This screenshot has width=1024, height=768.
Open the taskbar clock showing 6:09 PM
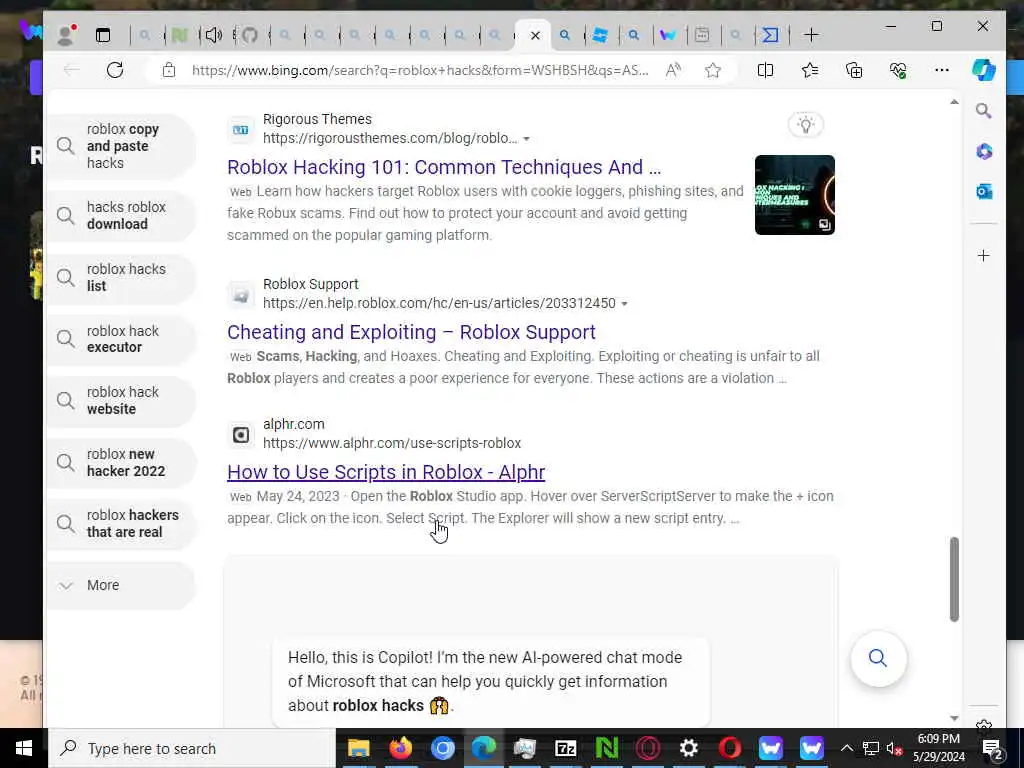pyautogui.click(x=938, y=748)
